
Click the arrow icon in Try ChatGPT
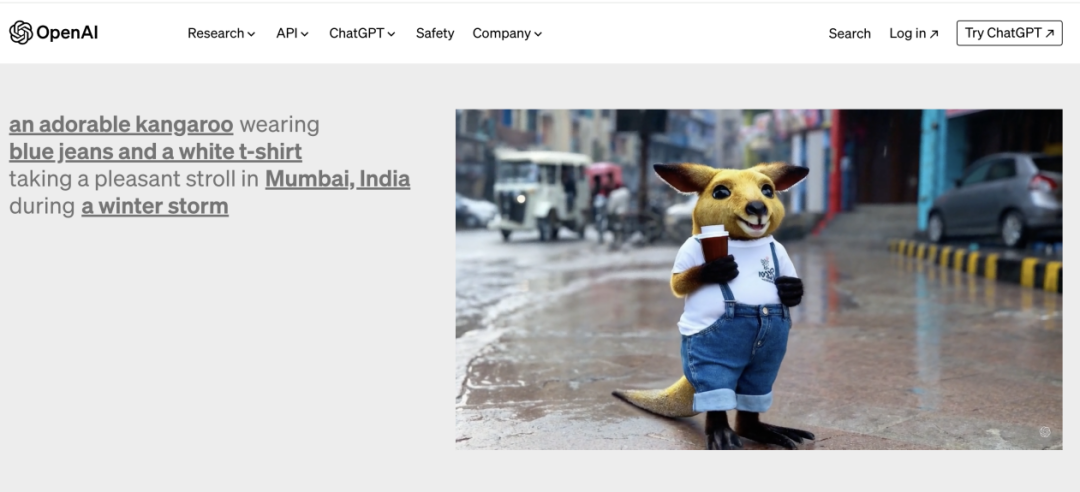point(1050,34)
